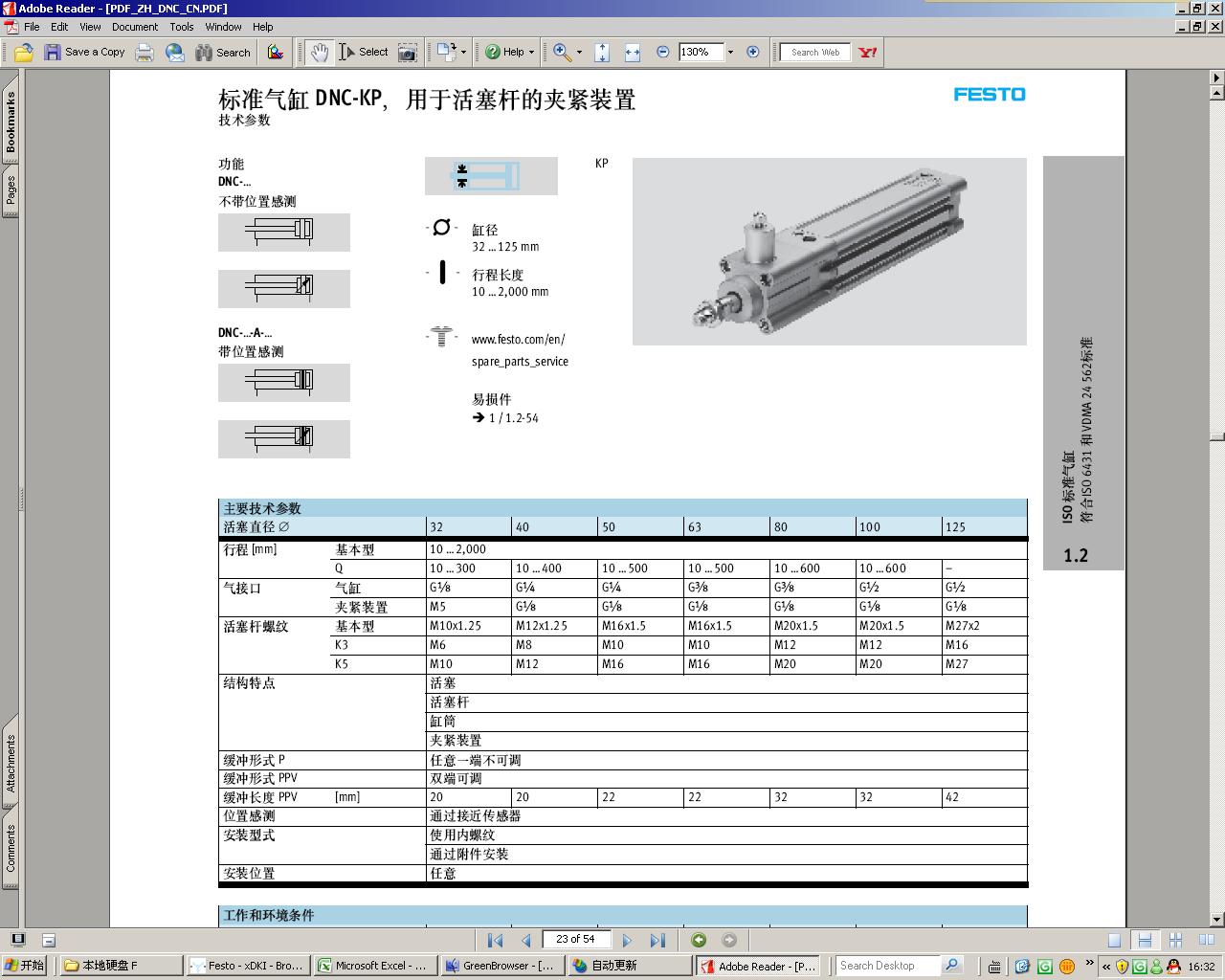Click the www.festo.com/en/ spare parts link
The image size is (1225, 980).
(520, 350)
